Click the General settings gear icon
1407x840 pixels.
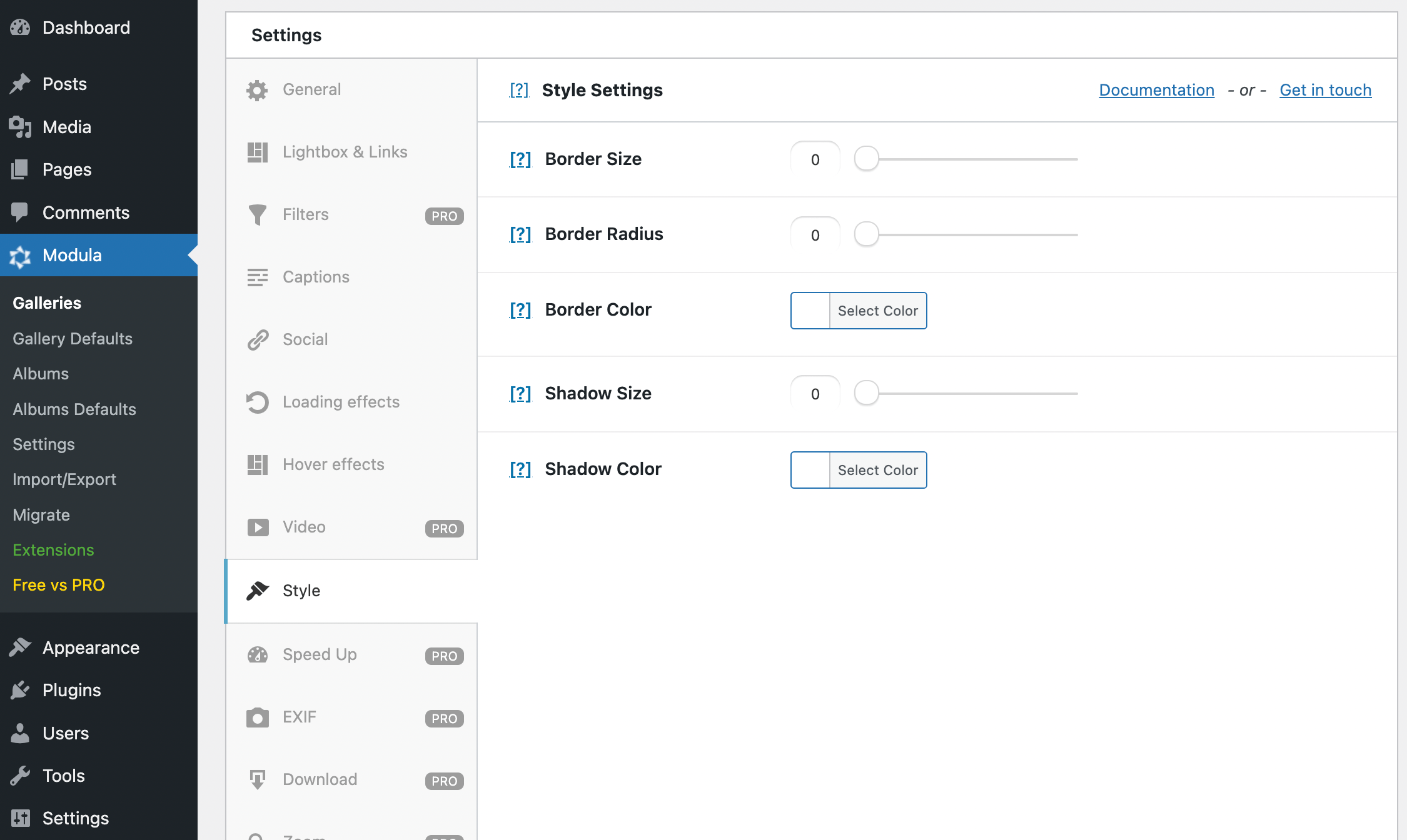point(257,89)
